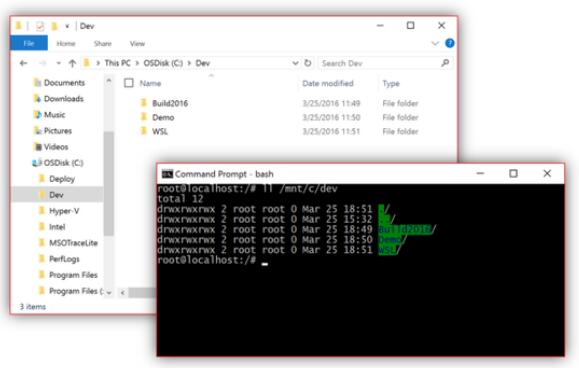Sort by the Type column header

391,84
